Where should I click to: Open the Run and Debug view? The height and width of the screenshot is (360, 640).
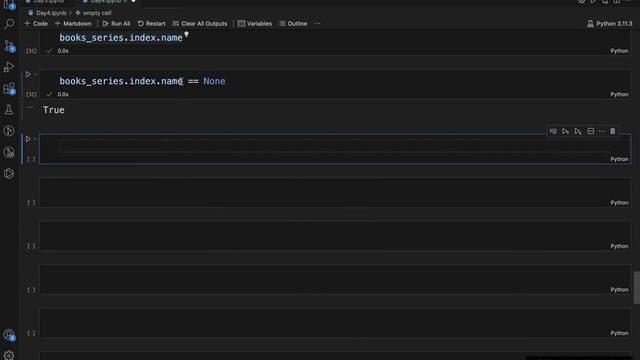(9, 67)
